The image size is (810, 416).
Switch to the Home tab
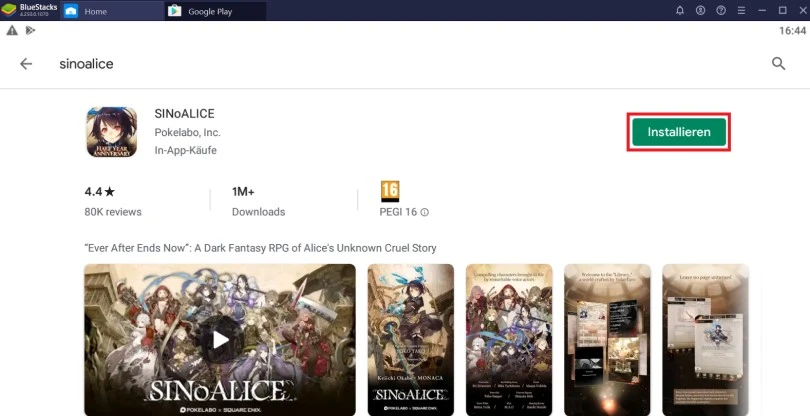112,11
